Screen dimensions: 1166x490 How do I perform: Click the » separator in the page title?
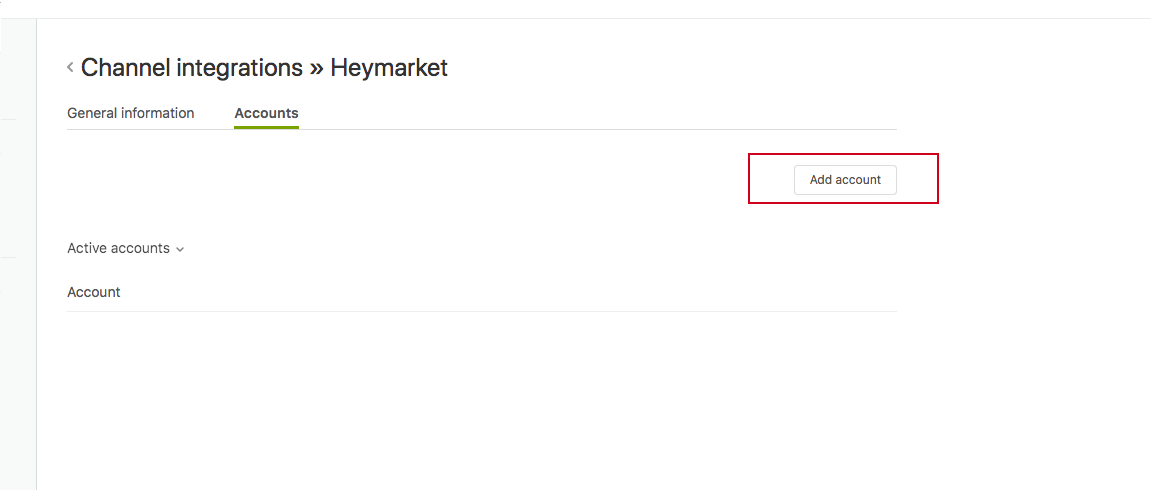click(x=316, y=69)
